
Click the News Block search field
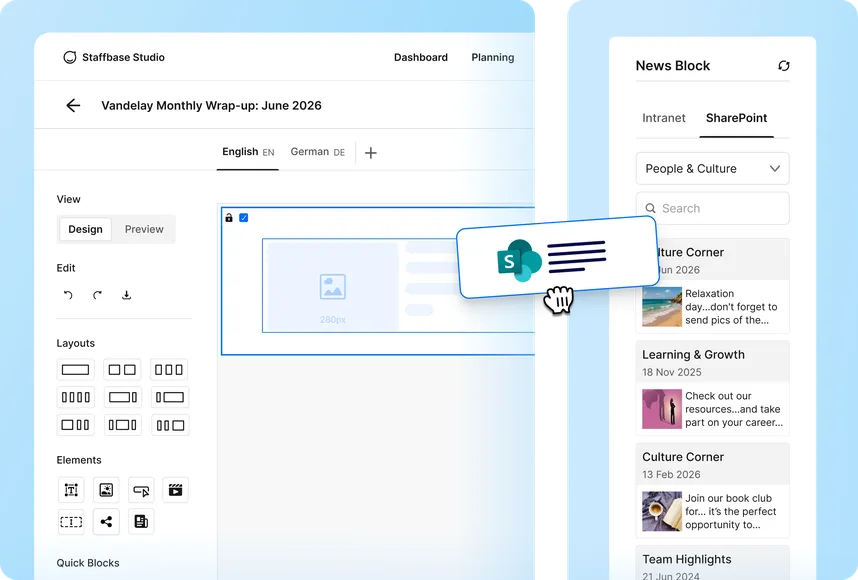[x=712, y=208]
